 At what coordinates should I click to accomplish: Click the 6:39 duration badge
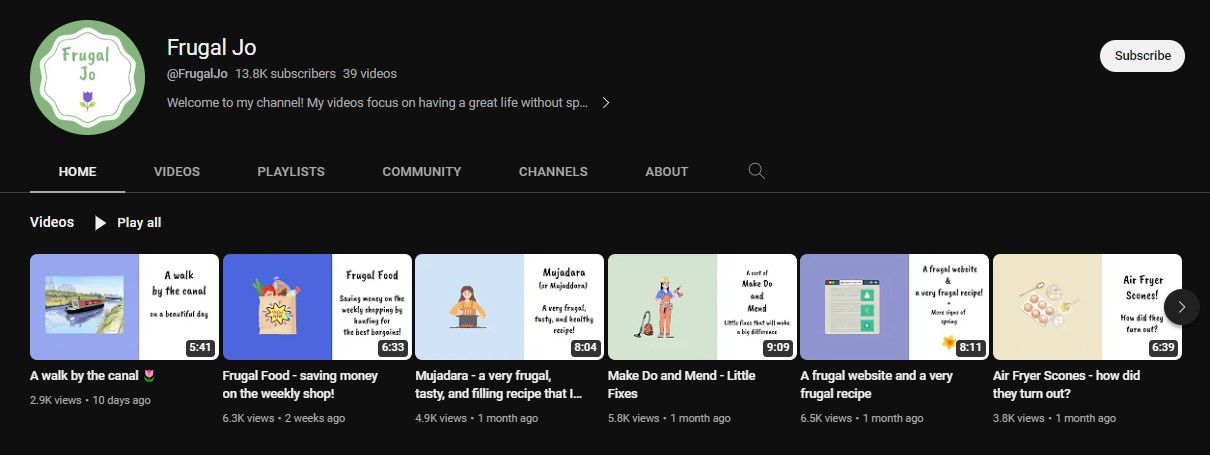coord(1163,348)
